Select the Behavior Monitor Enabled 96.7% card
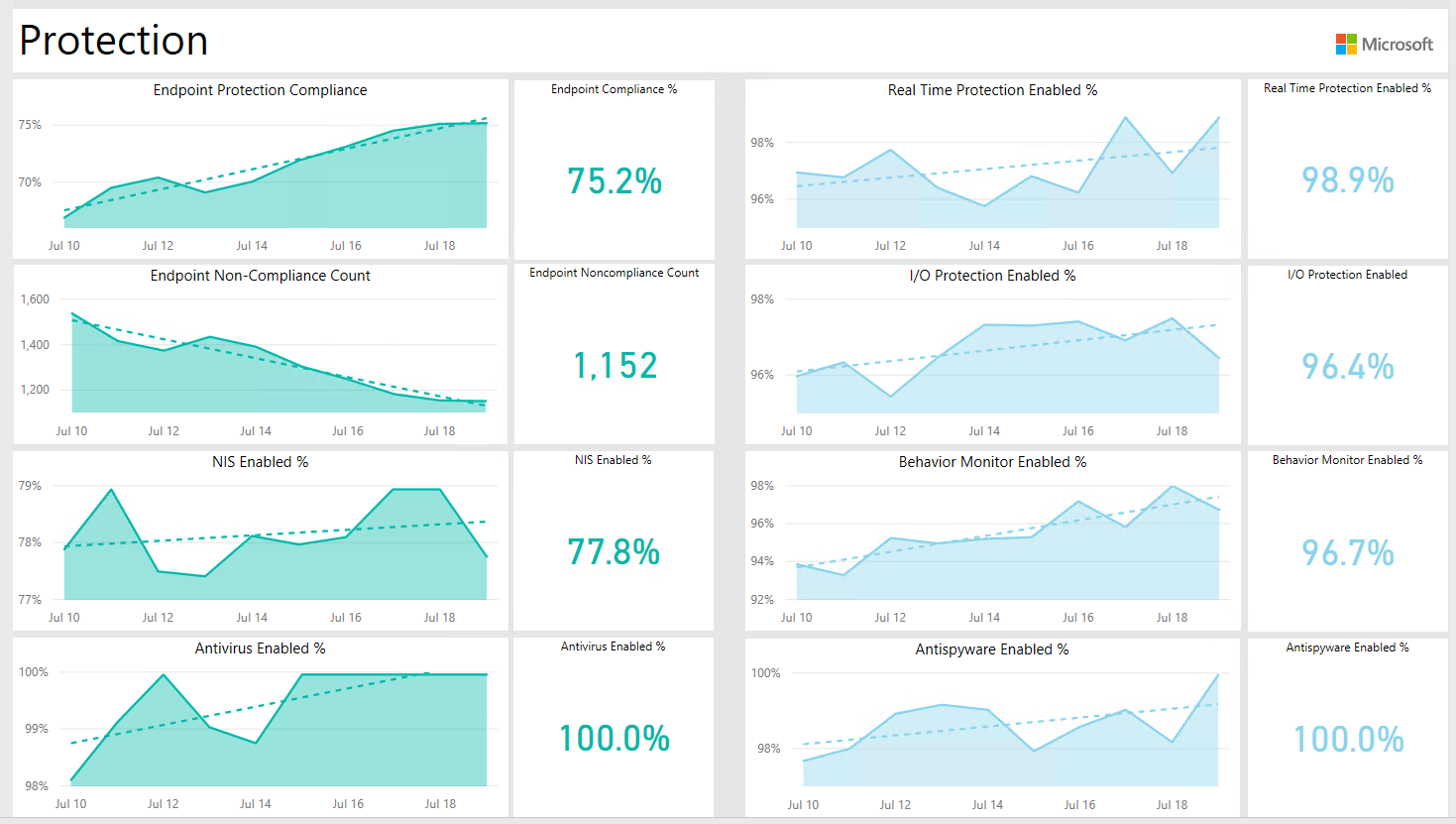Screen dimensions: 1456x824 click(1347, 553)
